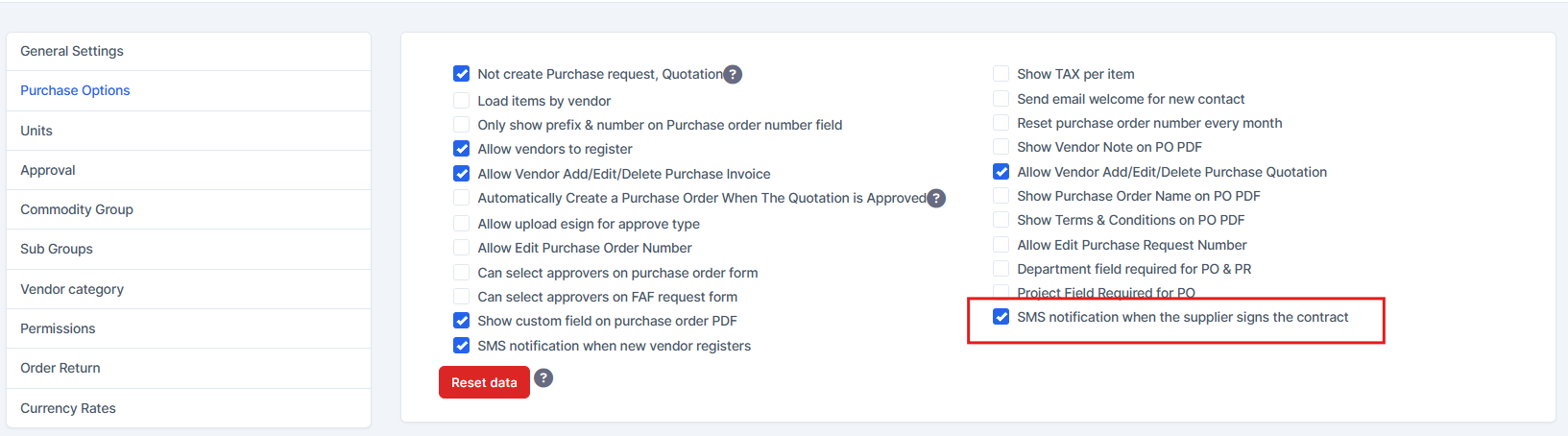Viewport: 1568px width, 436px height.
Task: Enable Load items by vendor checkbox
Action: (x=462, y=101)
